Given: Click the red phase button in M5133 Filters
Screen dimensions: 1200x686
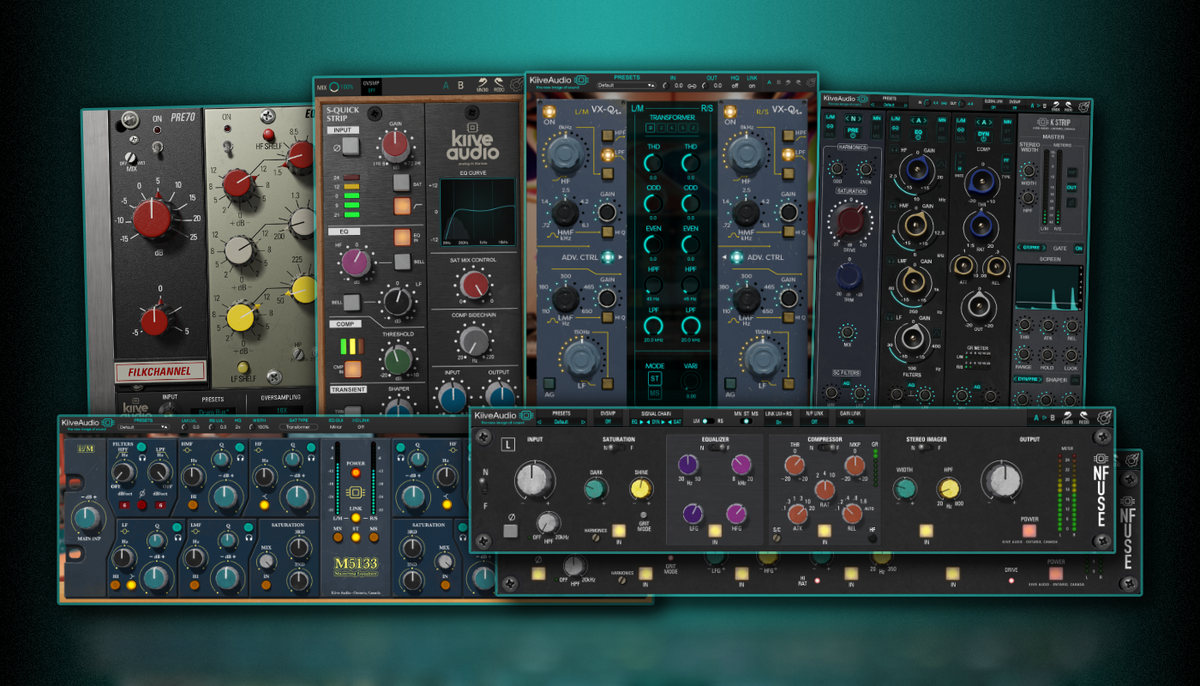Looking at the screenshot, I should 142,505.
